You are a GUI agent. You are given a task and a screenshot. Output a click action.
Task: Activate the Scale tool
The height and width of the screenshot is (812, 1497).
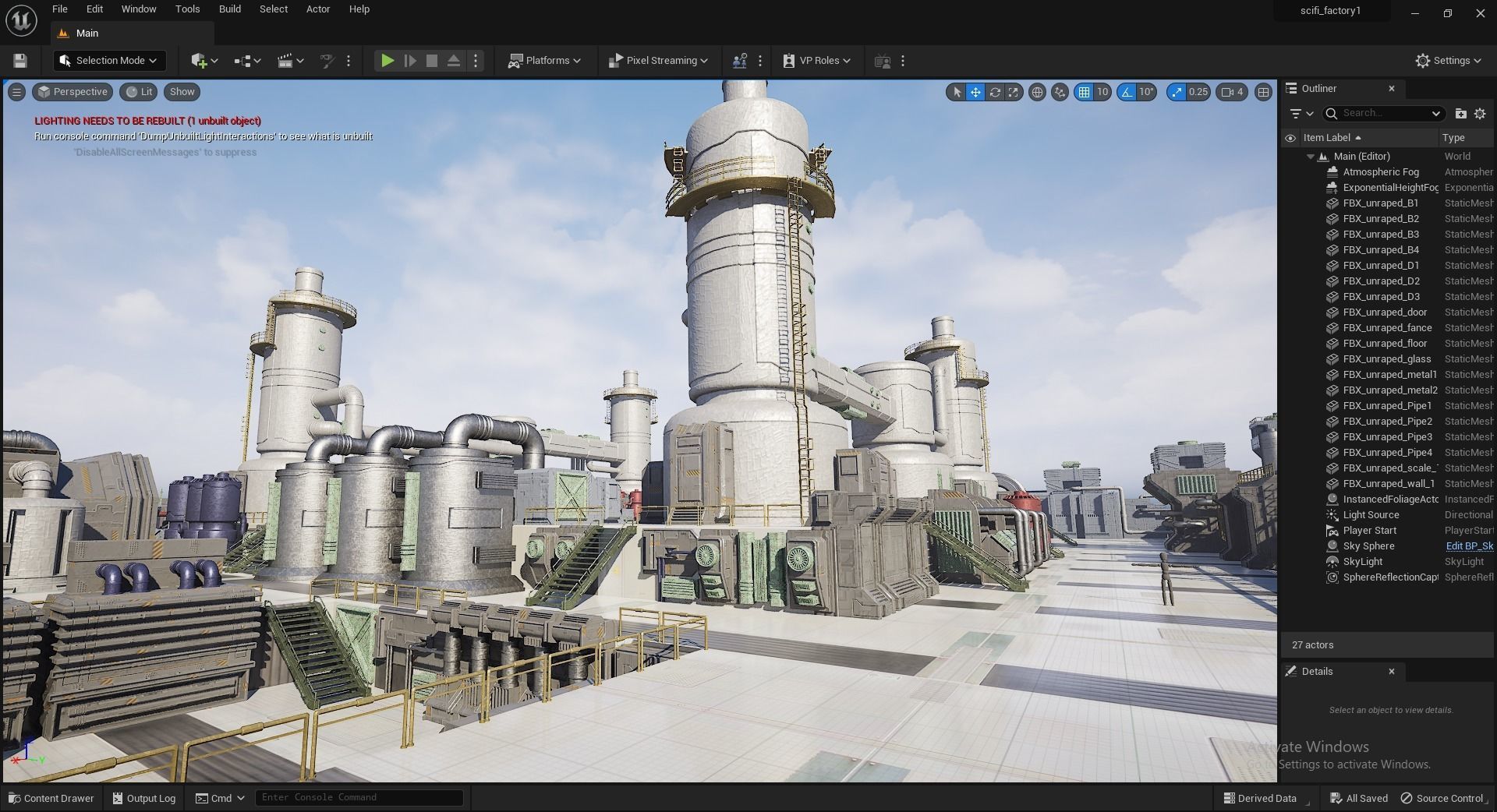1013,92
